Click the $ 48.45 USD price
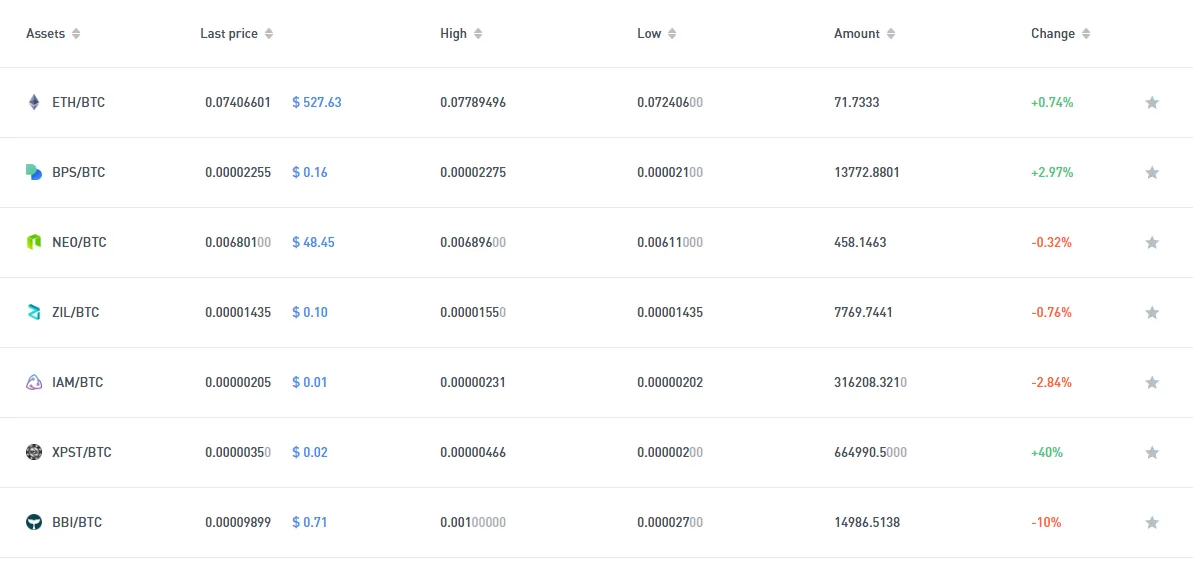1193x578 pixels. click(313, 242)
